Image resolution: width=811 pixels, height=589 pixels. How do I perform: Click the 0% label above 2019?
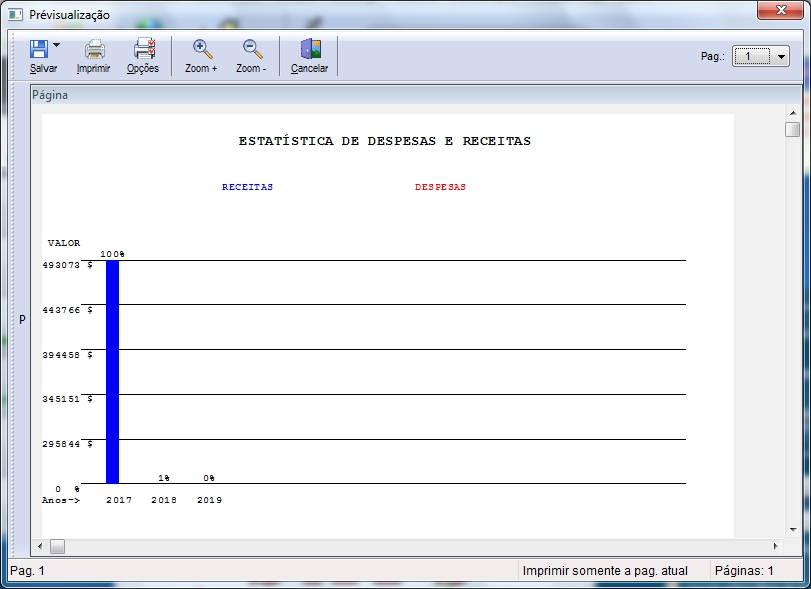[x=209, y=478]
